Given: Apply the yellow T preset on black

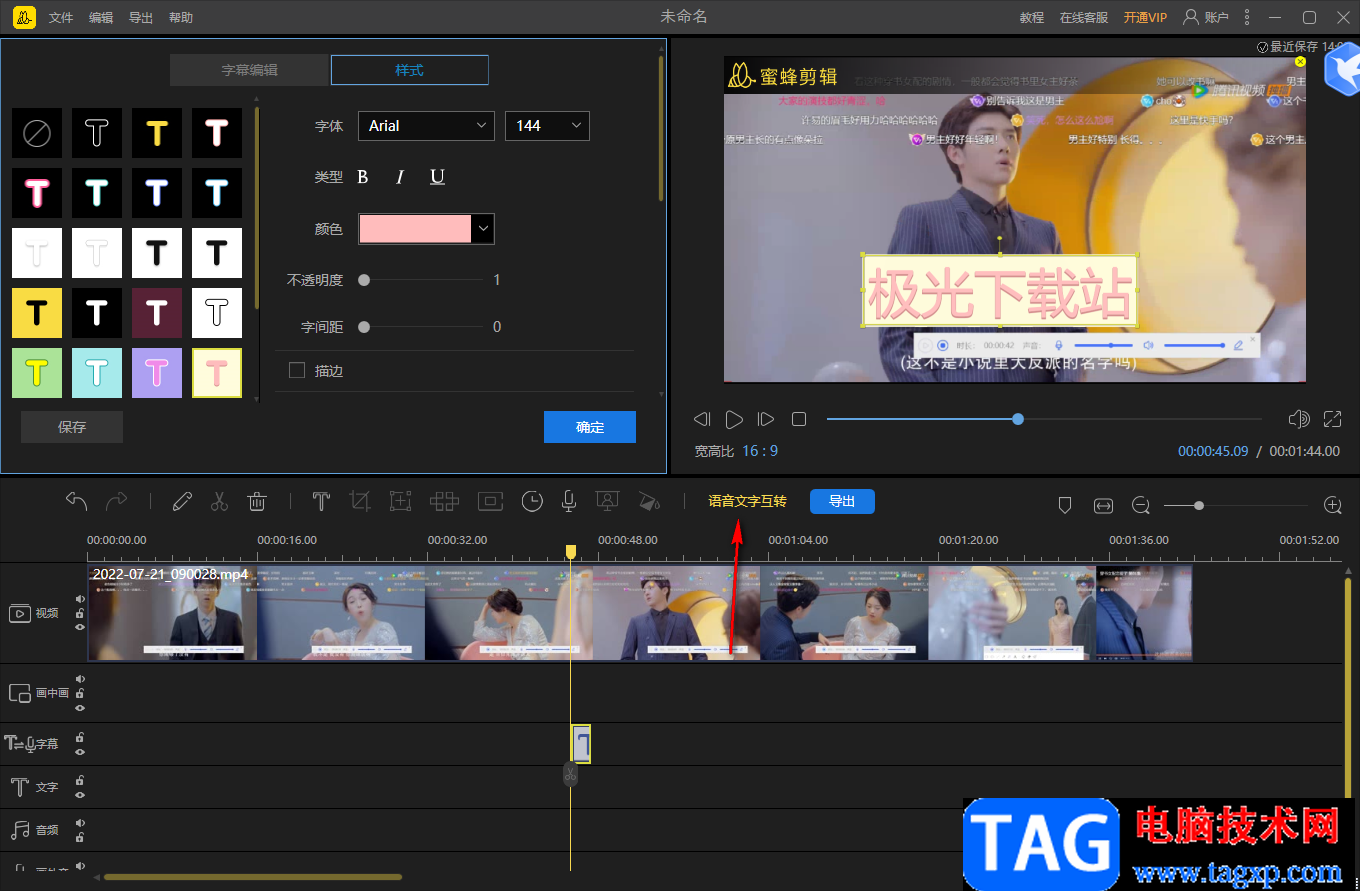Looking at the screenshot, I should (157, 133).
